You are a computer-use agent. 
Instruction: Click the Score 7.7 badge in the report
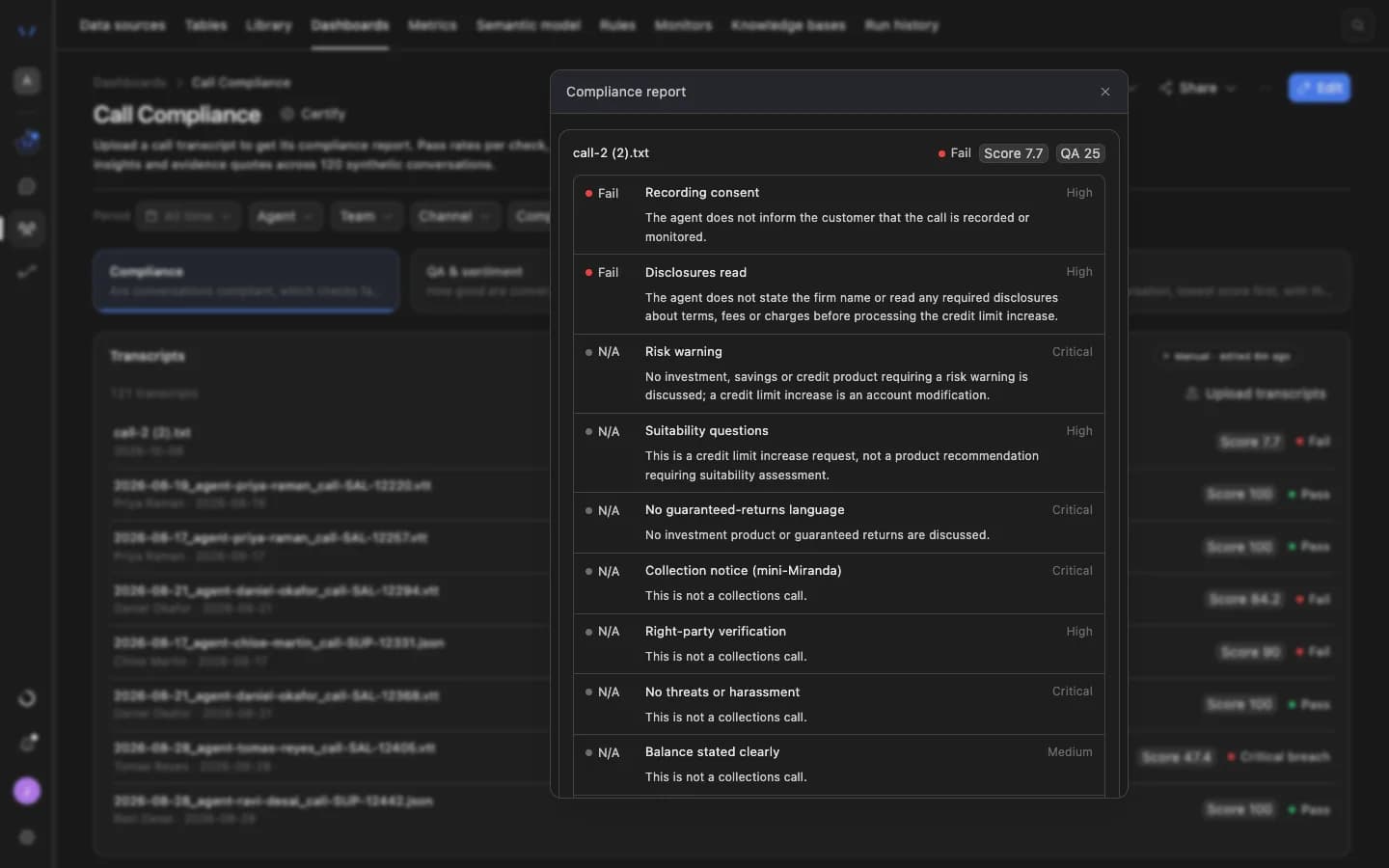tap(1014, 153)
